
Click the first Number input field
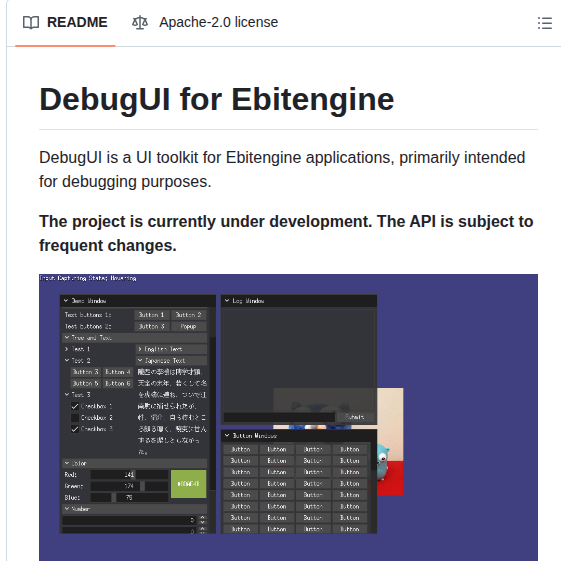(x=130, y=520)
